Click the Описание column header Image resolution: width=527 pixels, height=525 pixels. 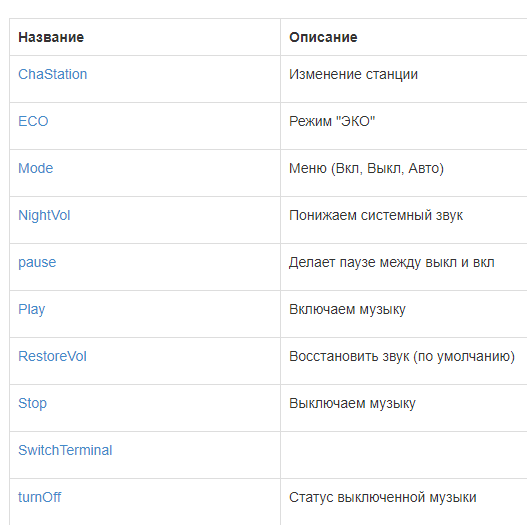pos(323,37)
